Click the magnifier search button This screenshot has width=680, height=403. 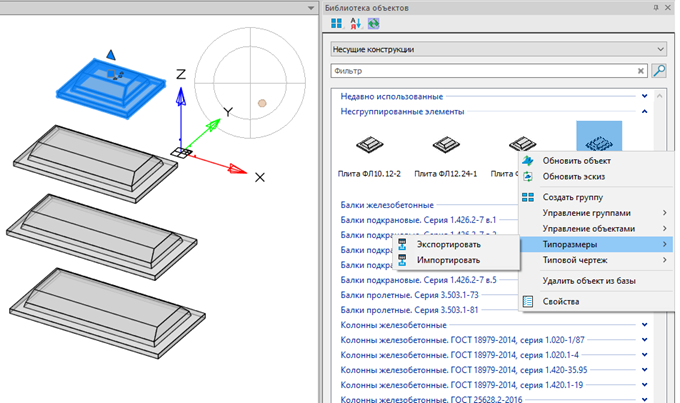(x=659, y=71)
